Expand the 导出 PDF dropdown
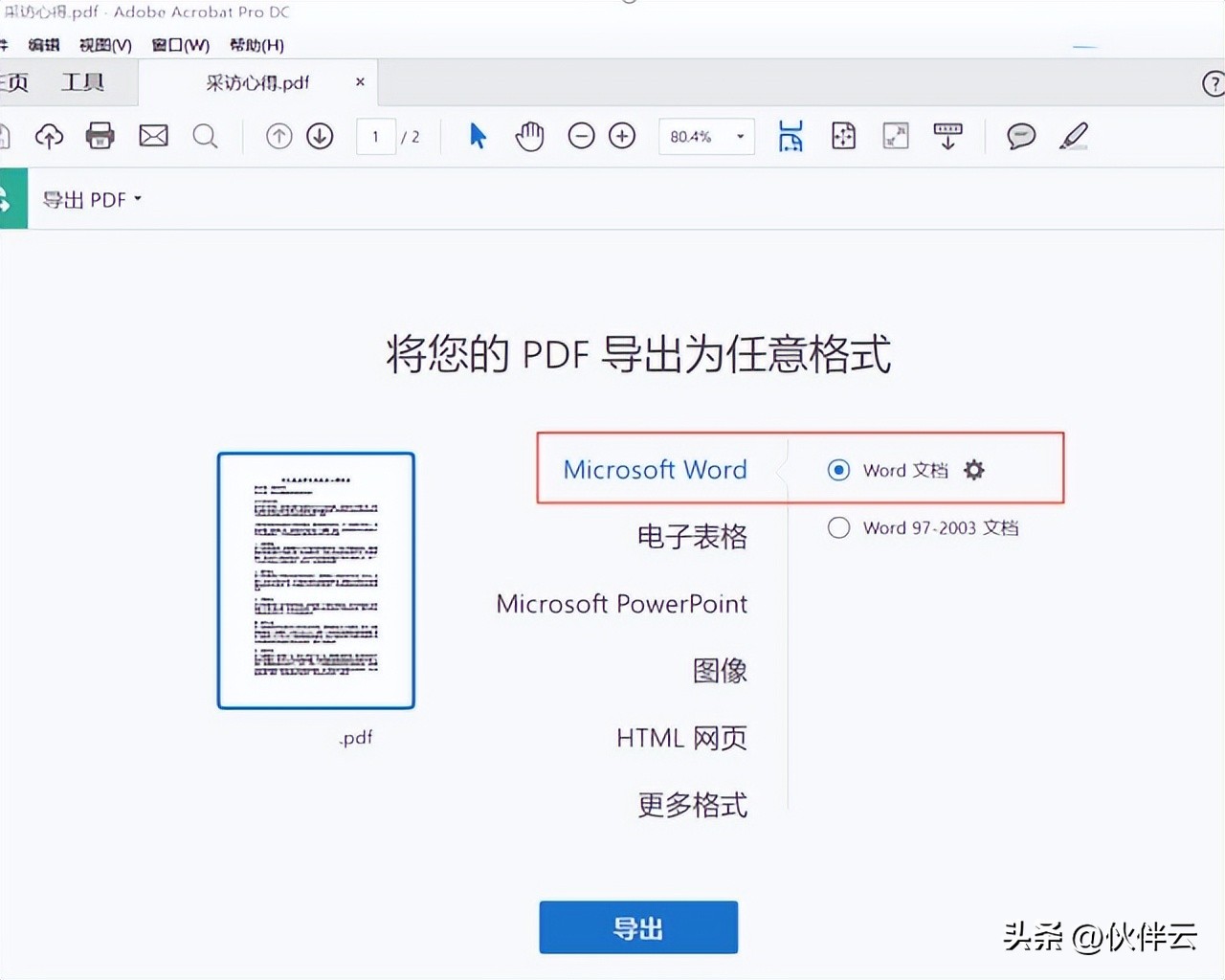Image resolution: width=1225 pixels, height=980 pixels. 138,199
